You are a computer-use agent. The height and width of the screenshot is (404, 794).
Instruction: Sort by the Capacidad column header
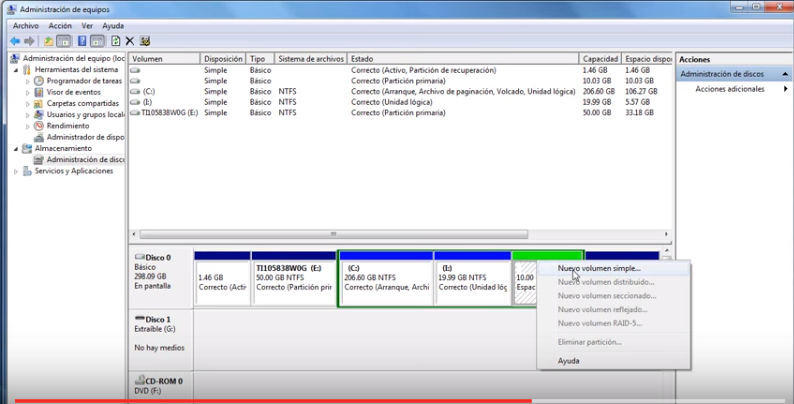click(600, 59)
